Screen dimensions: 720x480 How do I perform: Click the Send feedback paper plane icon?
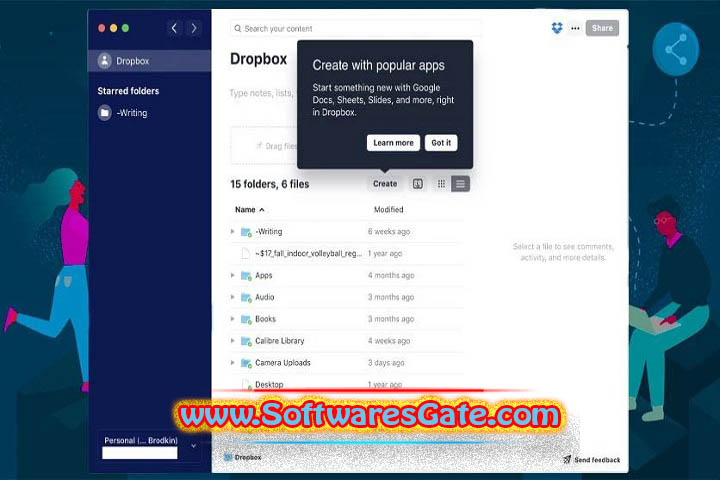point(567,459)
